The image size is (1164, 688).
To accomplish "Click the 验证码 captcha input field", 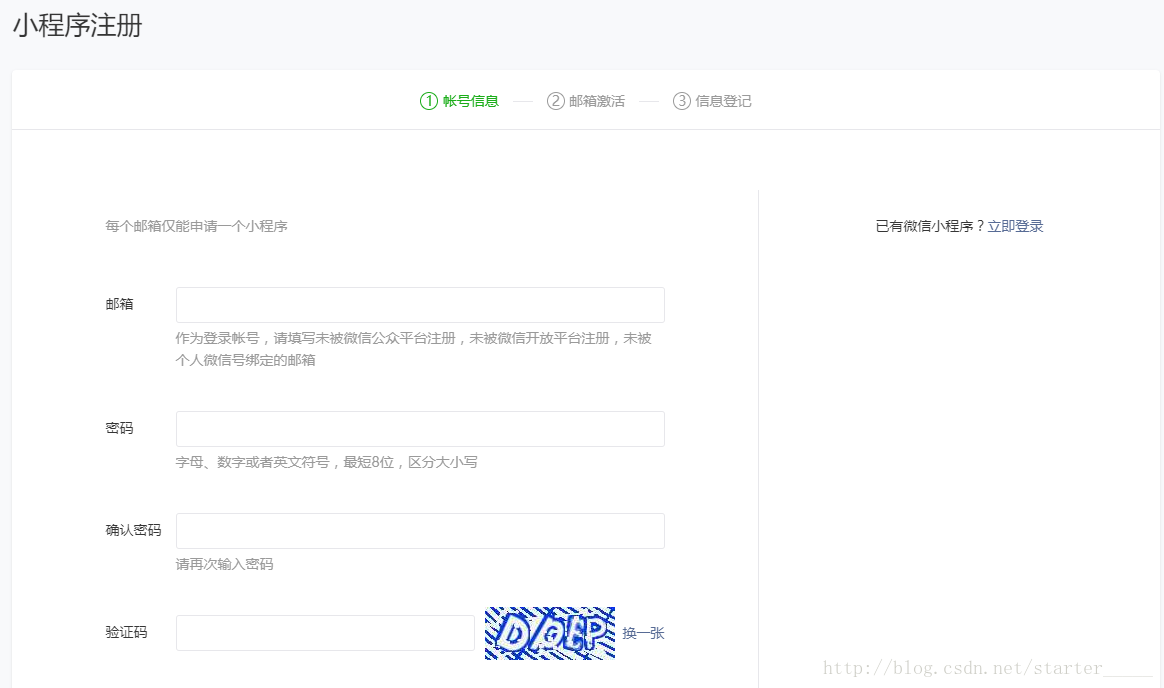I will pyautogui.click(x=325, y=633).
